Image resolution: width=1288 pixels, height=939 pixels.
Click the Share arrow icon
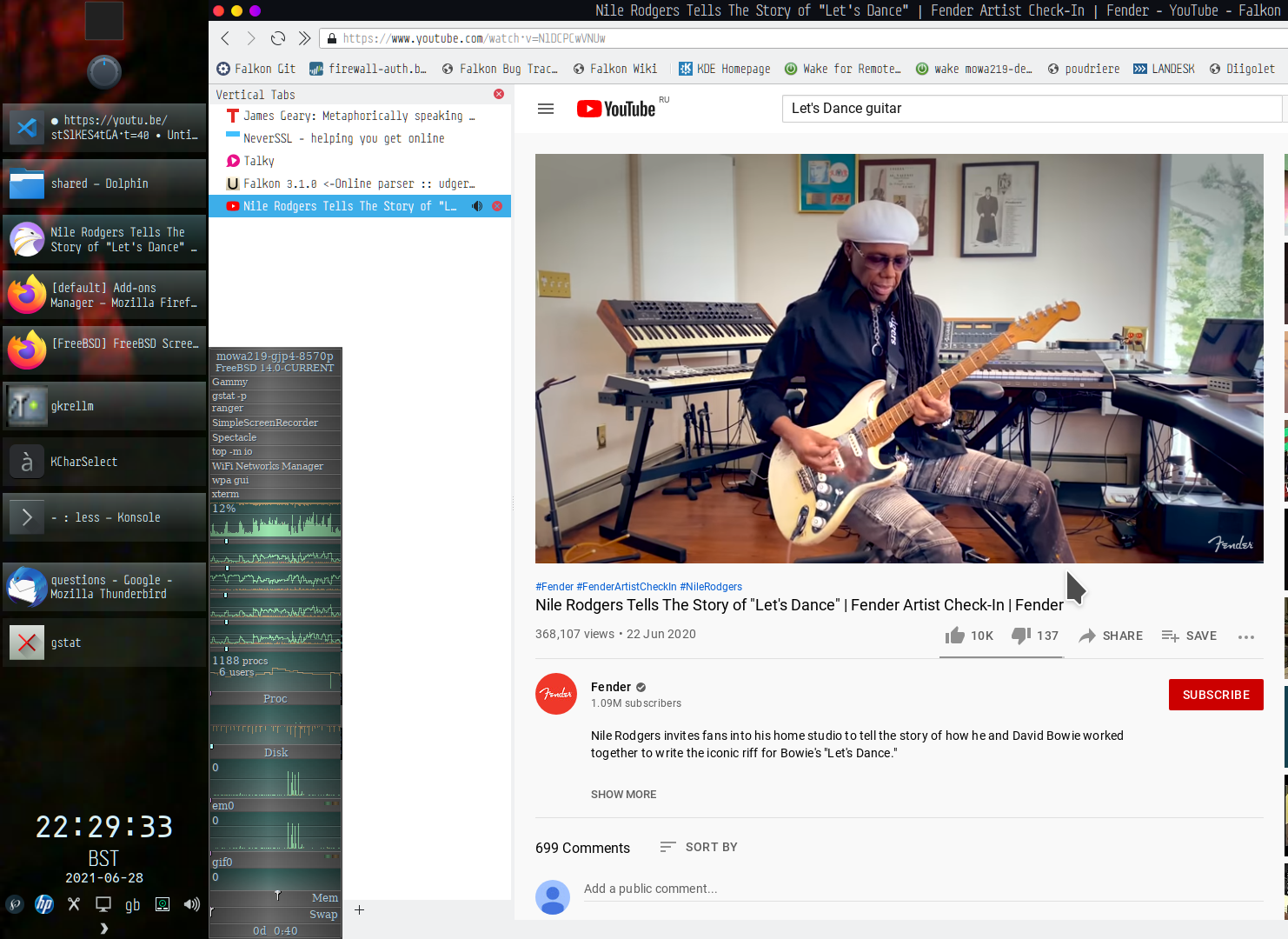[1087, 636]
